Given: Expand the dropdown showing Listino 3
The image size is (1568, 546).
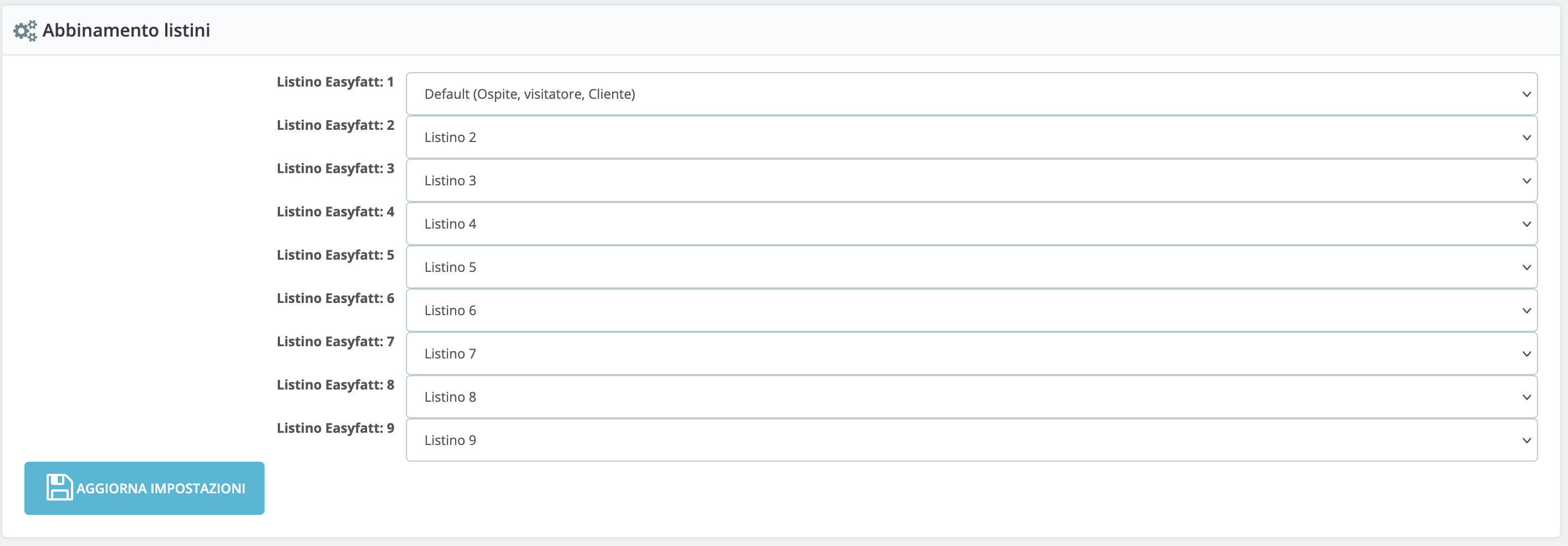Looking at the screenshot, I should (x=971, y=180).
